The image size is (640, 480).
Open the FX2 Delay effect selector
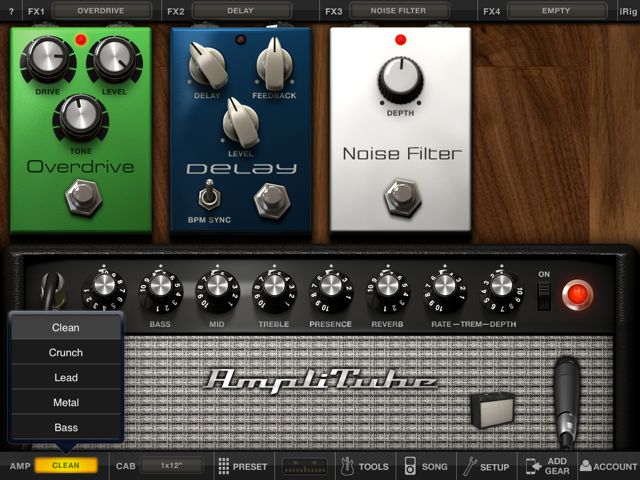click(x=241, y=11)
